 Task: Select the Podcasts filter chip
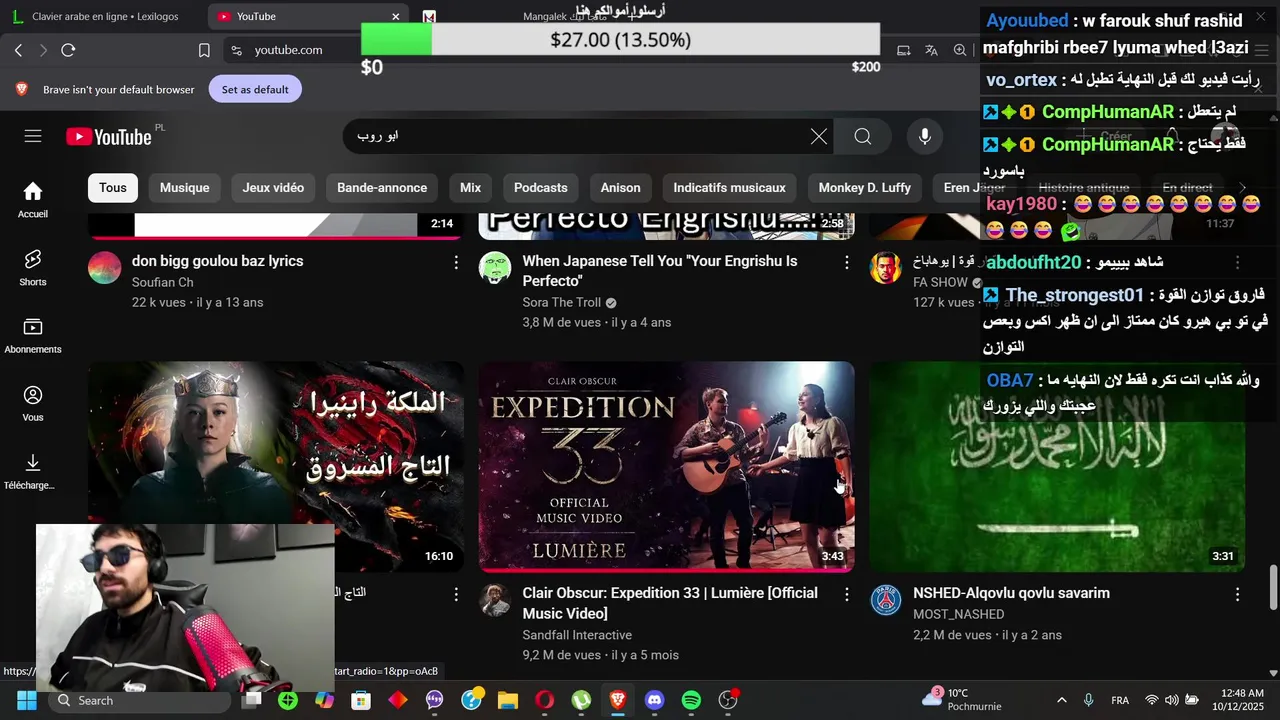(x=541, y=188)
